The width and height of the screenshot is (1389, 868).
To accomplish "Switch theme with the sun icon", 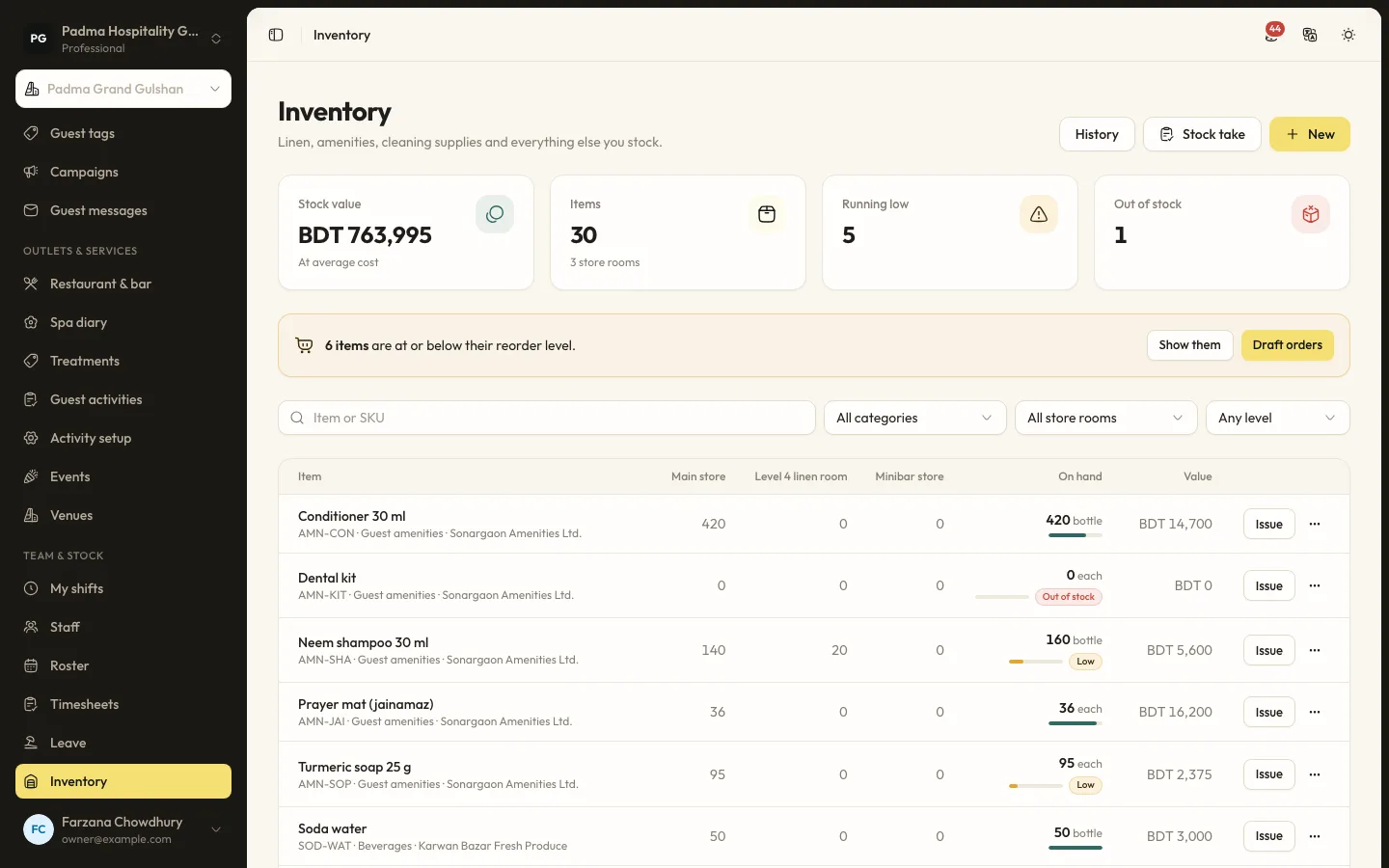I will click(1348, 35).
